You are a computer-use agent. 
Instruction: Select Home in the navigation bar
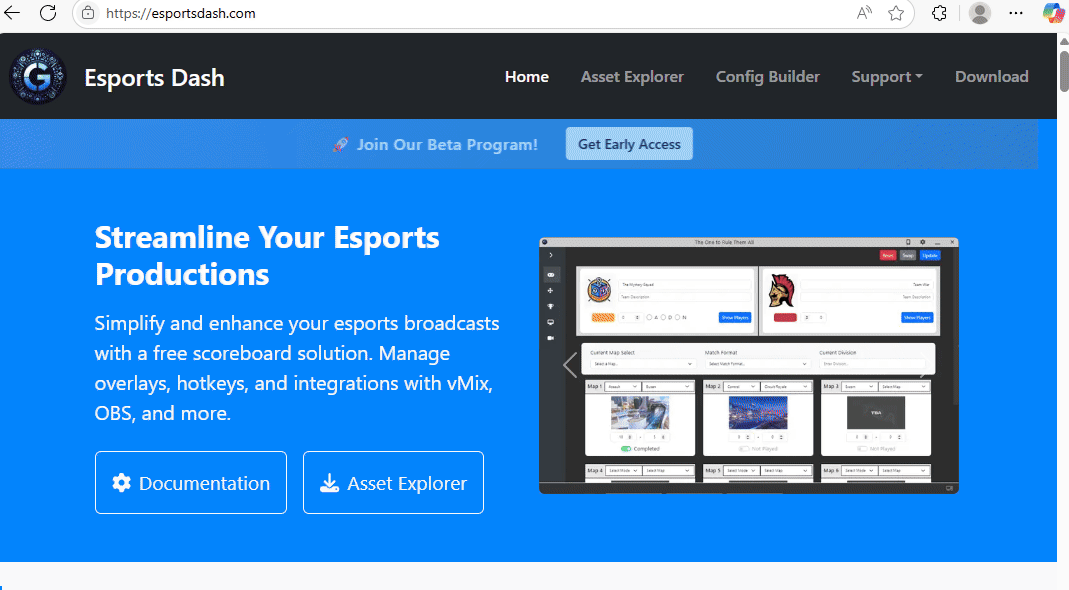click(526, 77)
